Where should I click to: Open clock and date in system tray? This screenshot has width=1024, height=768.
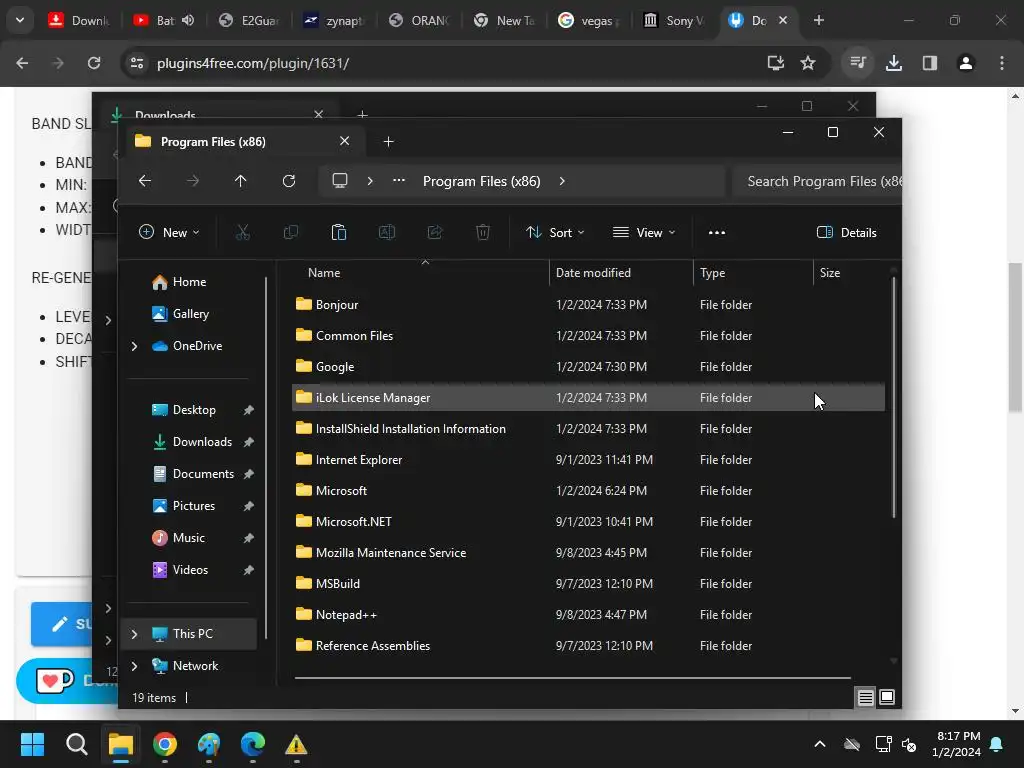[x=956, y=744]
